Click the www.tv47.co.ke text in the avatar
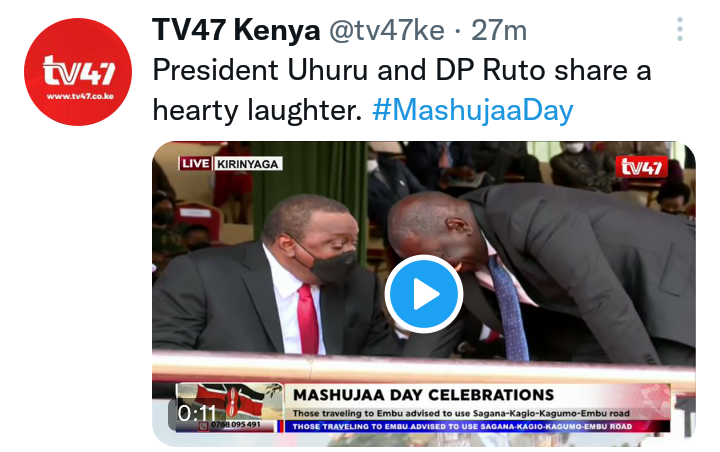This screenshot has width=720, height=452. tap(80, 96)
